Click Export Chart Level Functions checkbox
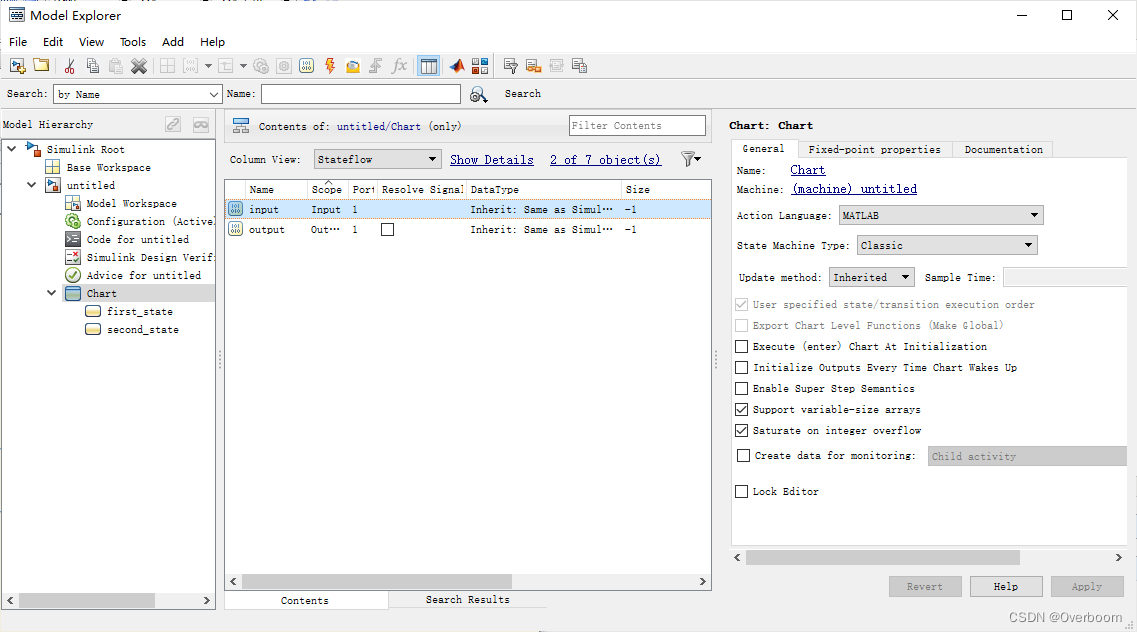 (x=742, y=325)
